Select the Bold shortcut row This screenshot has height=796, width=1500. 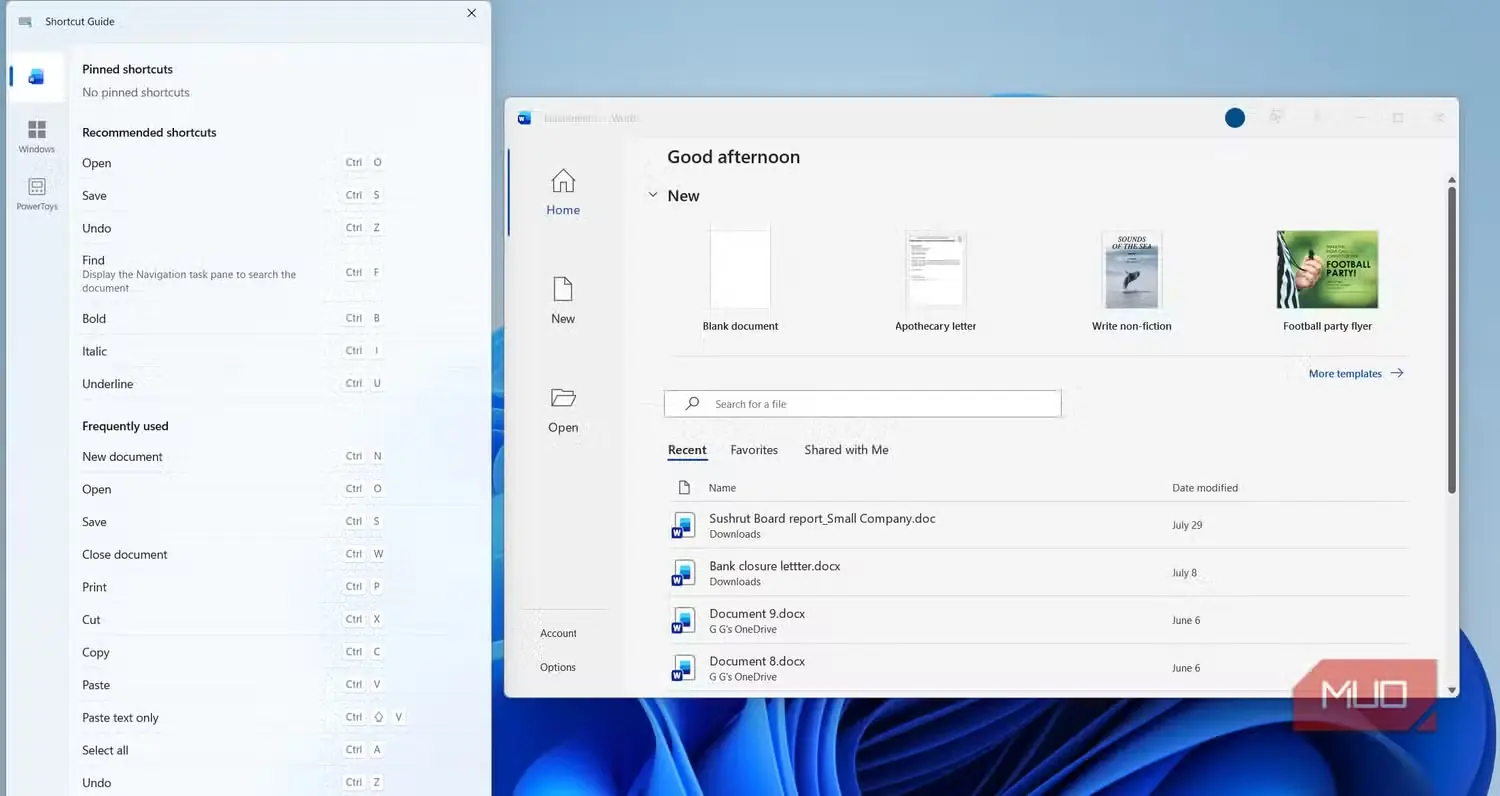[x=233, y=319]
